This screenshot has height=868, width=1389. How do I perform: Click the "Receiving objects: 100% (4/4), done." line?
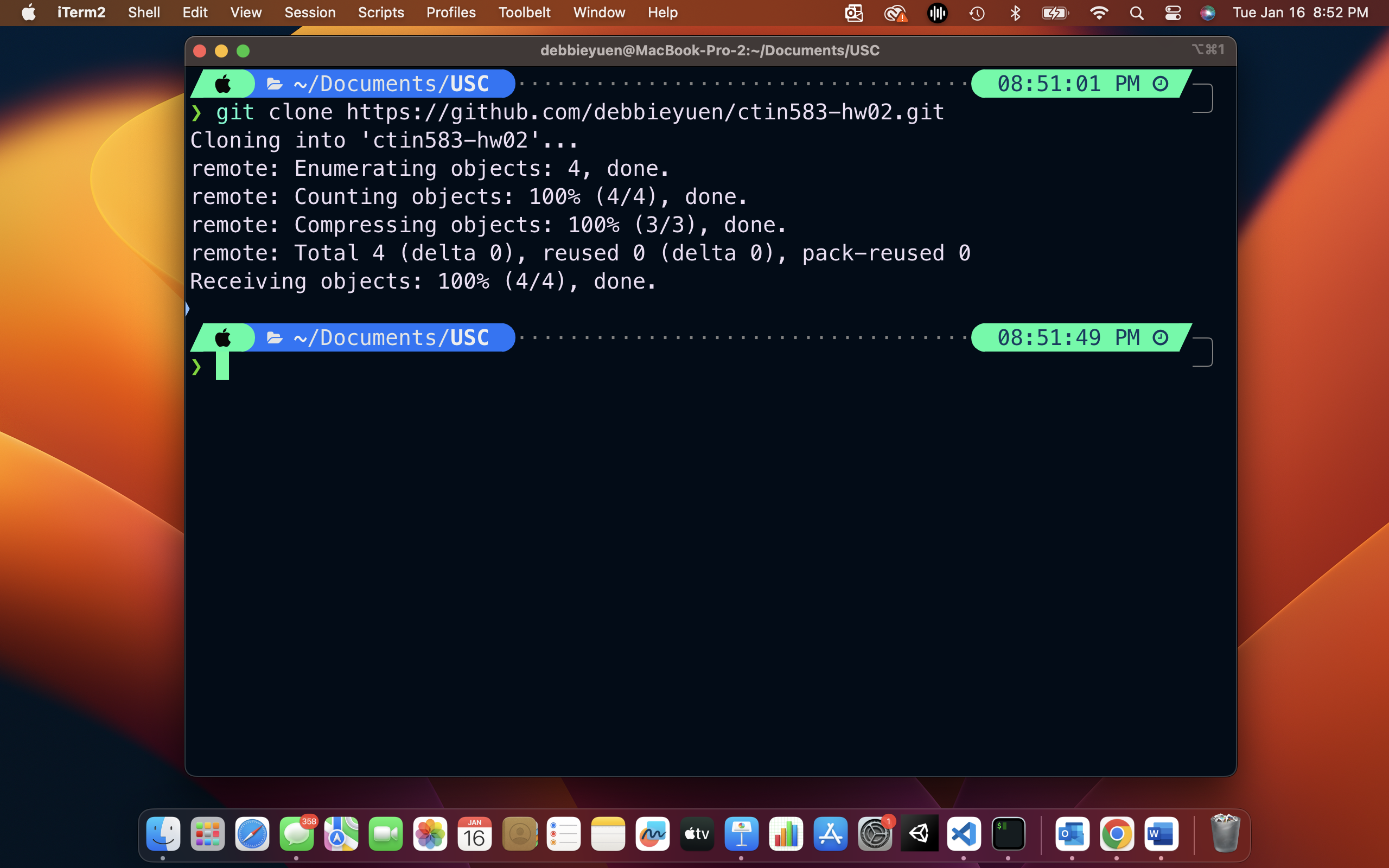[423, 282]
